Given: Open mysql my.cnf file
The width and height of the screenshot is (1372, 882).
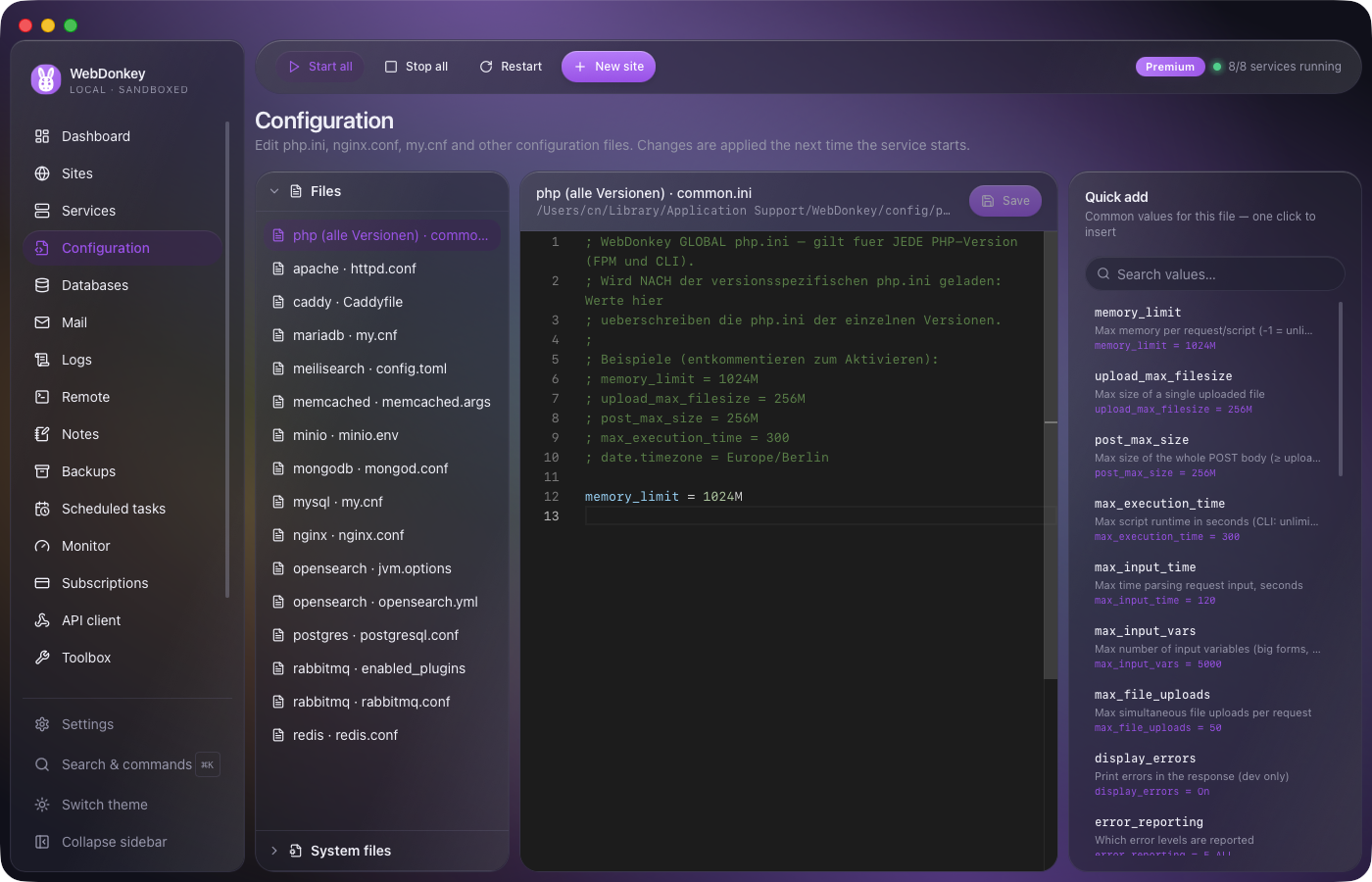Looking at the screenshot, I should [x=382, y=502].
